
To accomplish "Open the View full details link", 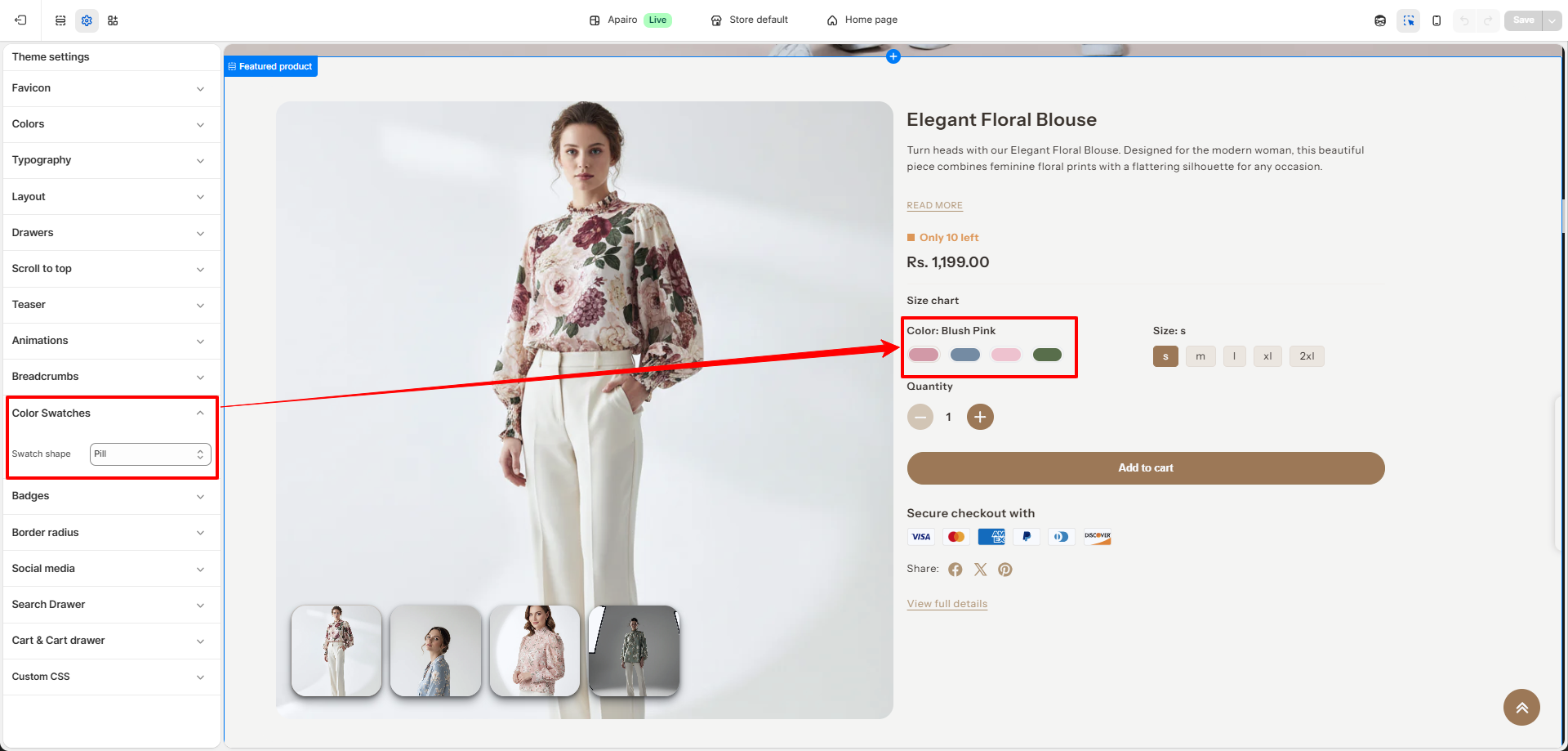I will pyautogui.click(x=947, y=604).
